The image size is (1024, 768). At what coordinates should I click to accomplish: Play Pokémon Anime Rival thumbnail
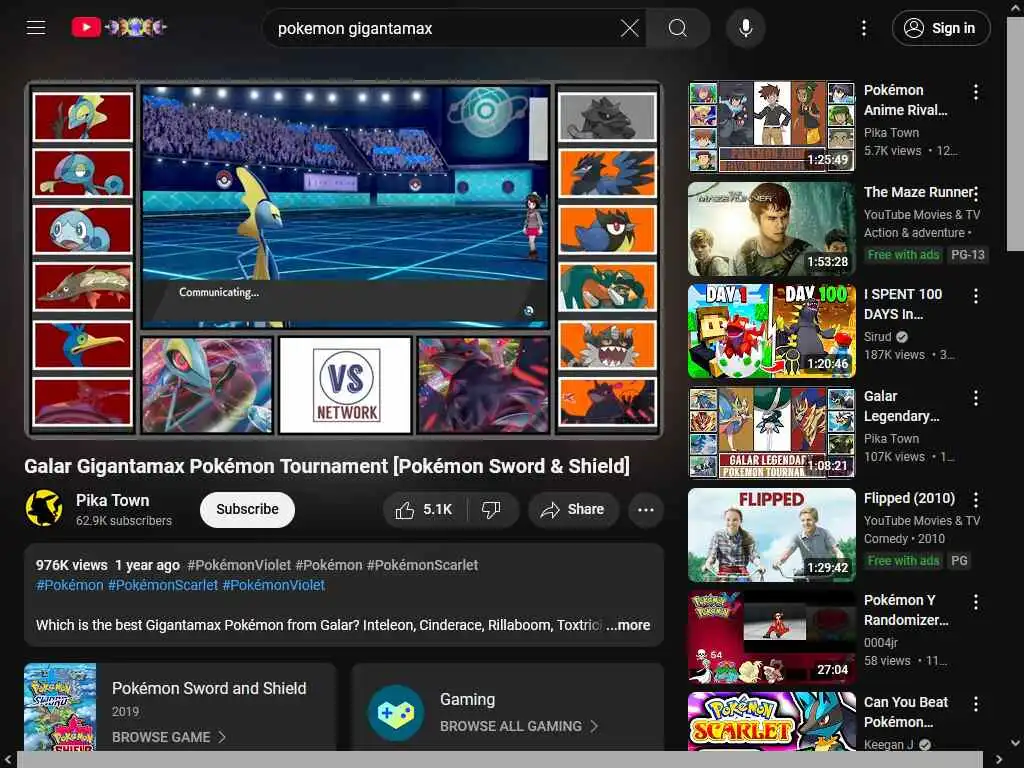tap(772, 127)
